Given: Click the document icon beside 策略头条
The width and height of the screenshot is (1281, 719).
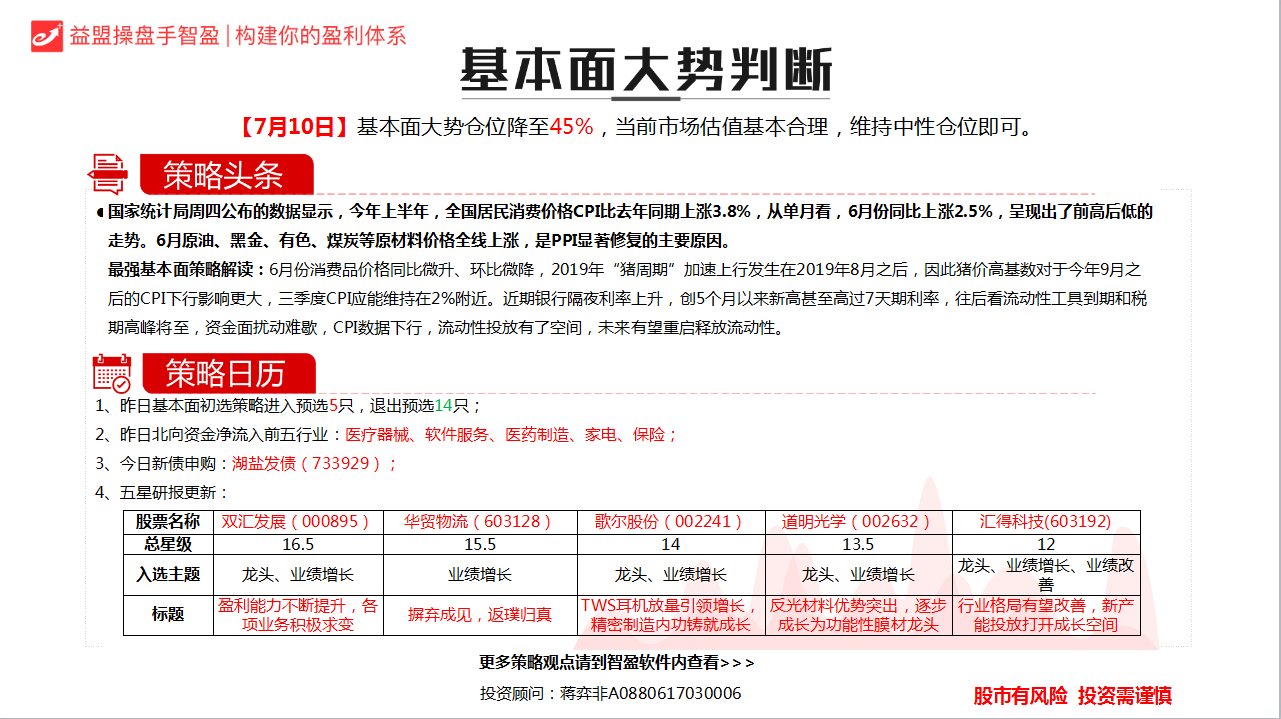Looking at the screenshot, I should (x=109, y=174).
